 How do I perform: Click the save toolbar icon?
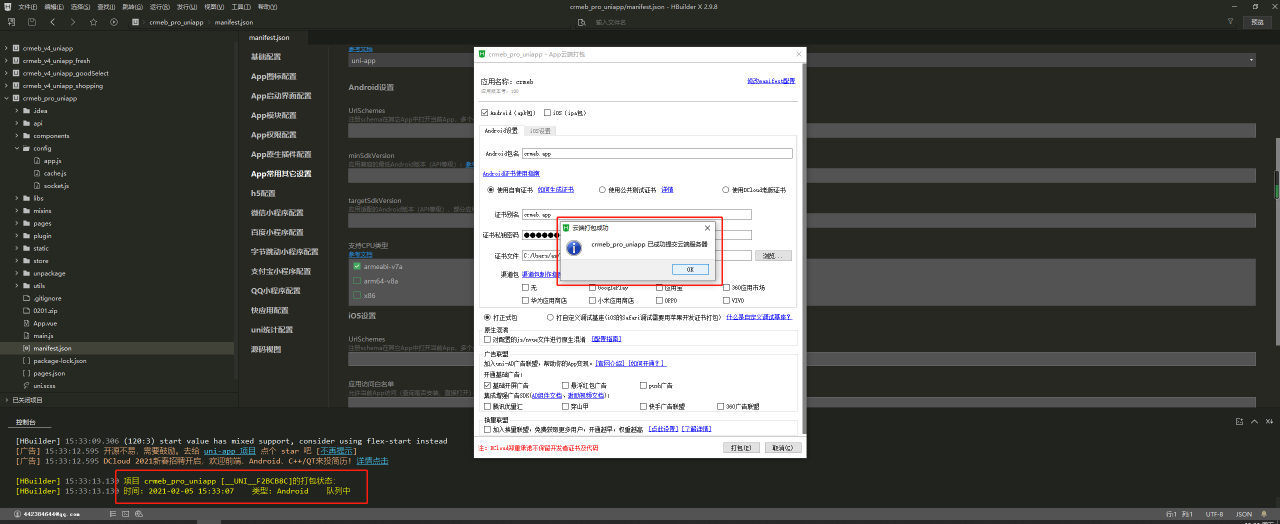coord(32,21)
